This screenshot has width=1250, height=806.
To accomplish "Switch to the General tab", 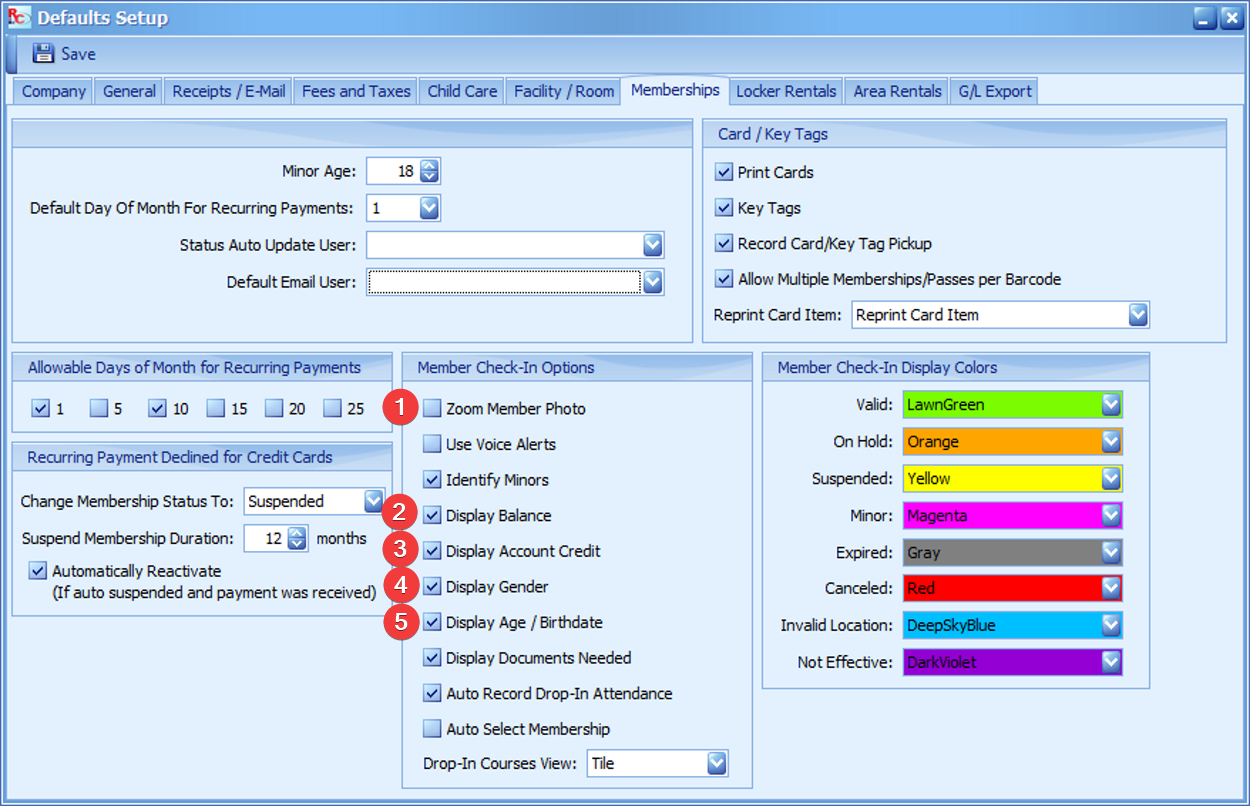I will (x=129, y=91).
